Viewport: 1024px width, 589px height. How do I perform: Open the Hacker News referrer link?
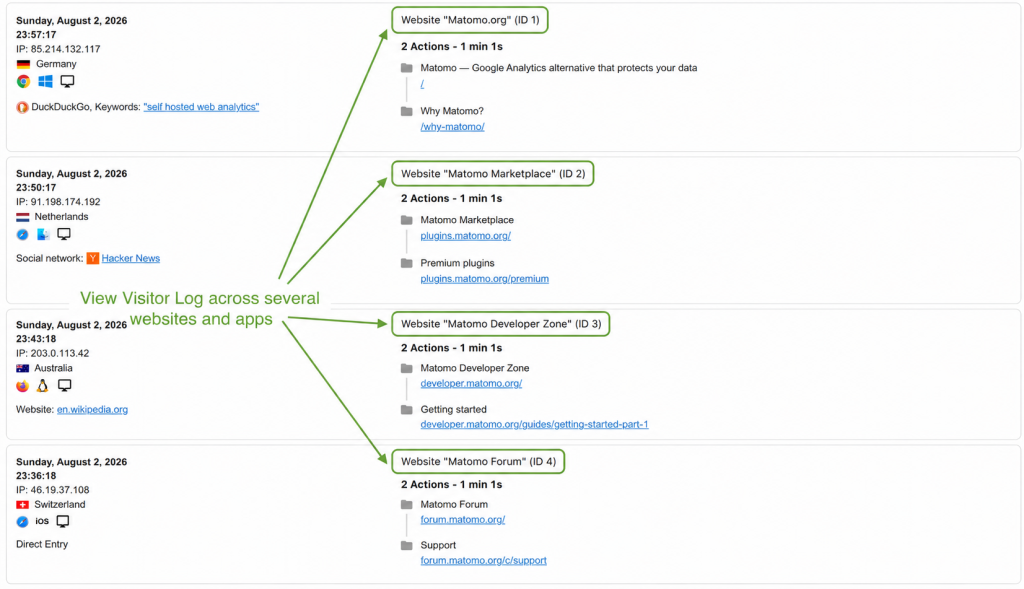point(131,259)
